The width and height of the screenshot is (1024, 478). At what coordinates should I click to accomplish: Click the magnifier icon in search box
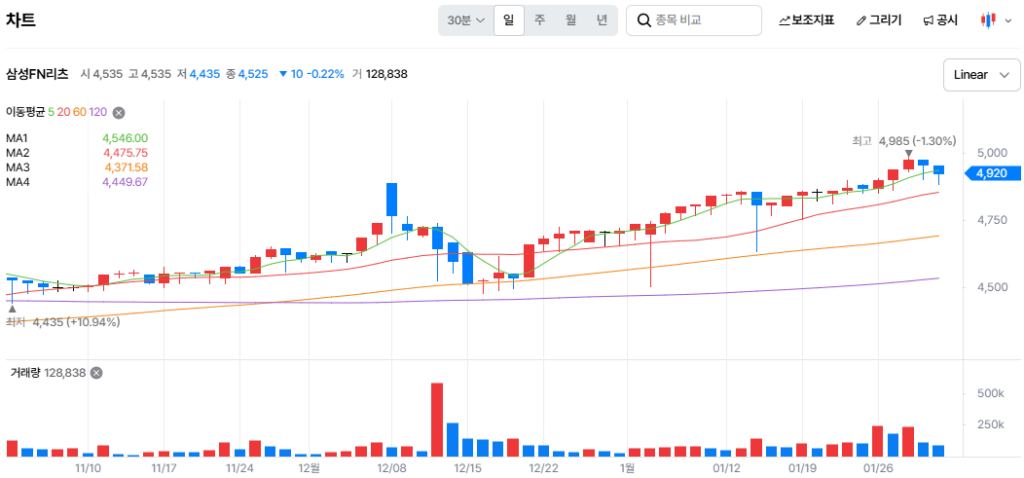pos(644,20)
